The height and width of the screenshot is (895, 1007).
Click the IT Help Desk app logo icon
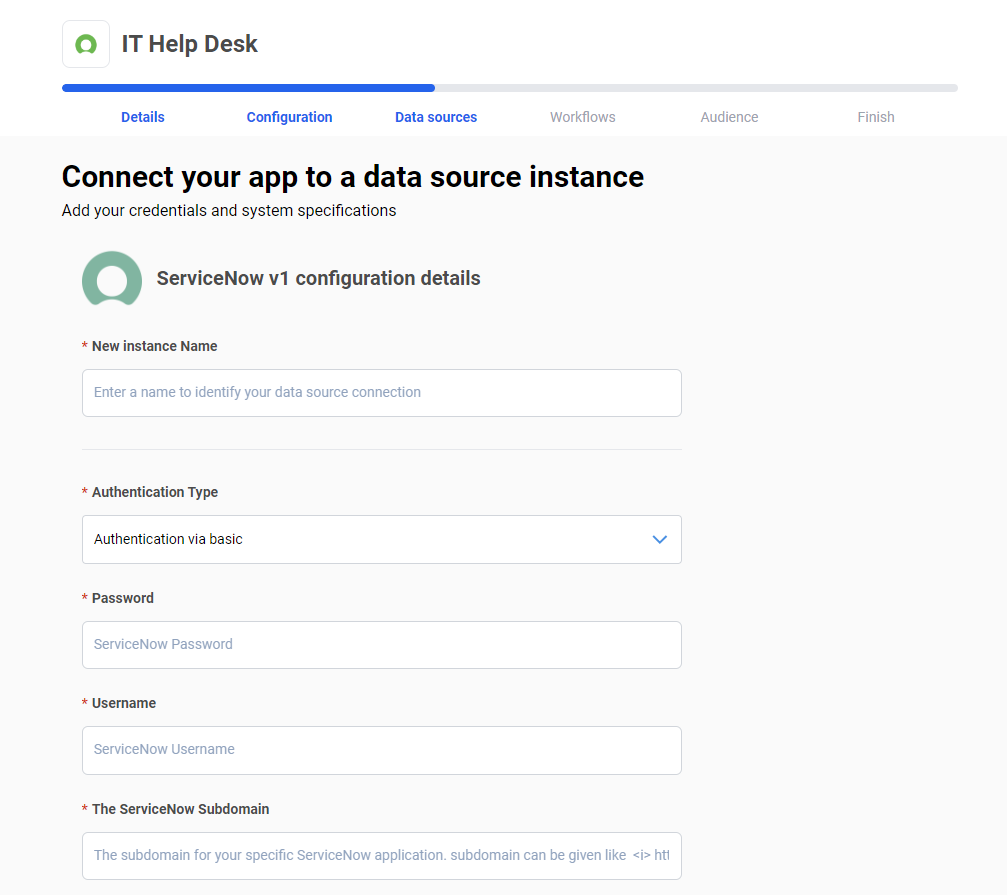click(x=86, y=44)
